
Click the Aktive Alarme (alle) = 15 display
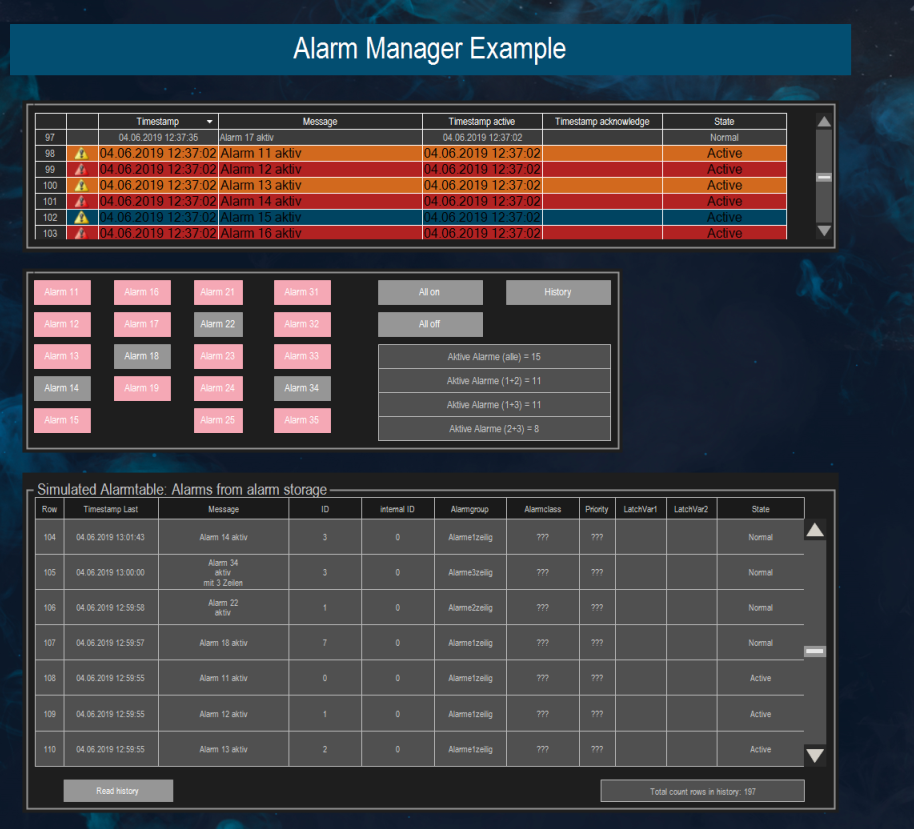click(x=494, y=356)
